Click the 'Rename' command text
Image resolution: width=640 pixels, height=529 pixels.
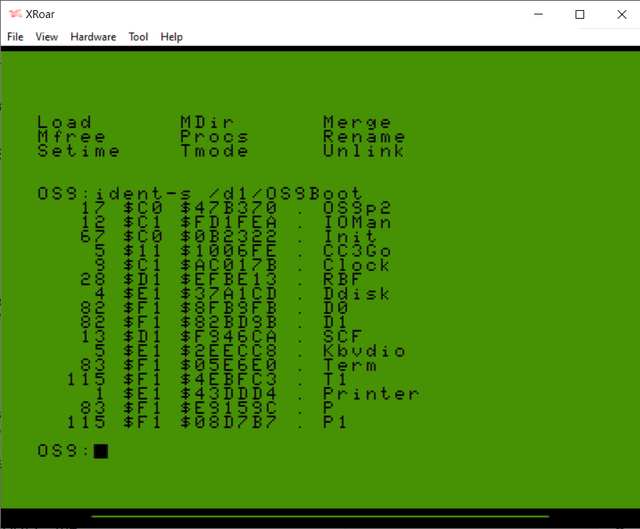click(364, 136)
